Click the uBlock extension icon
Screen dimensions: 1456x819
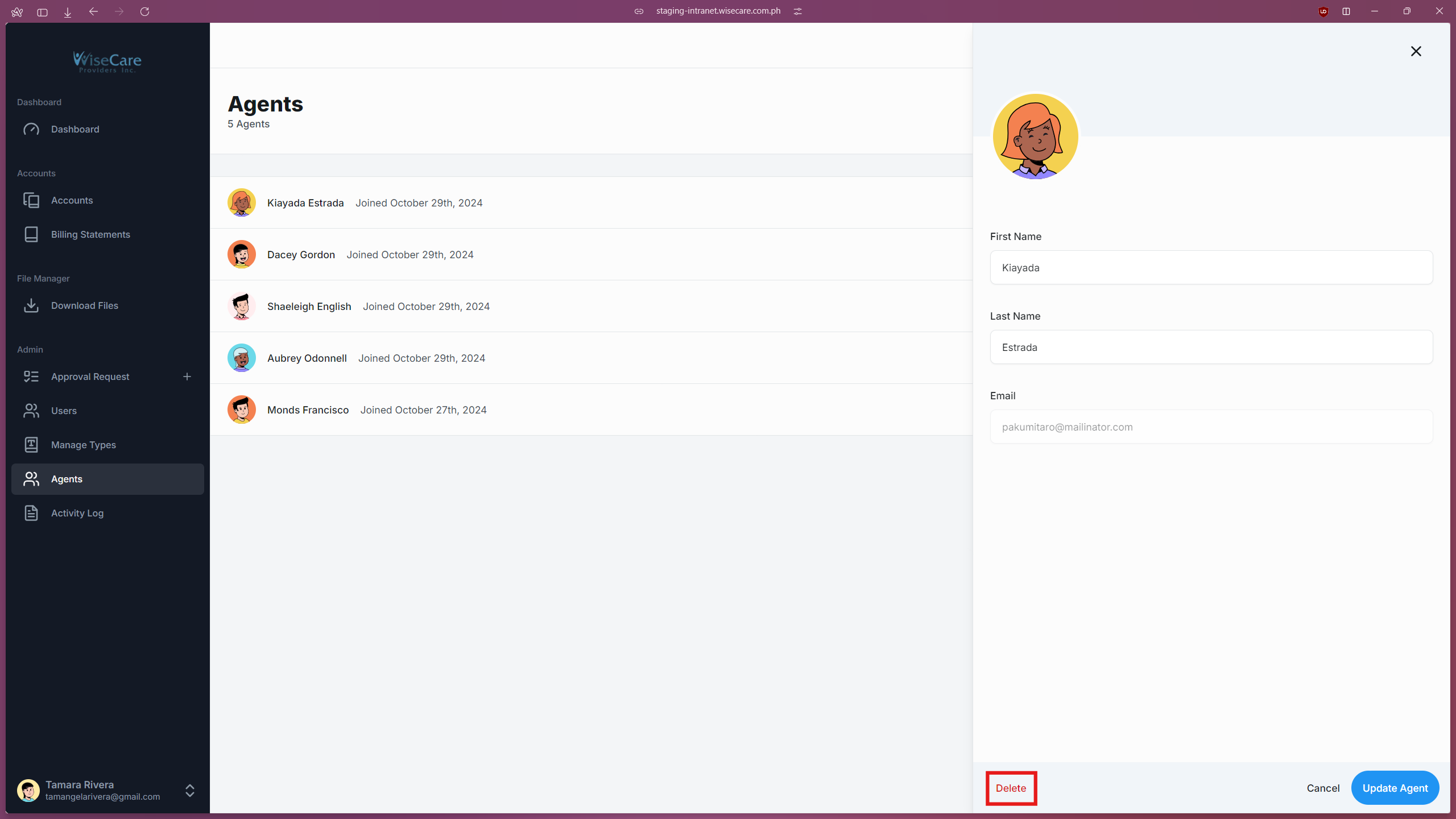click(1323, 11)
